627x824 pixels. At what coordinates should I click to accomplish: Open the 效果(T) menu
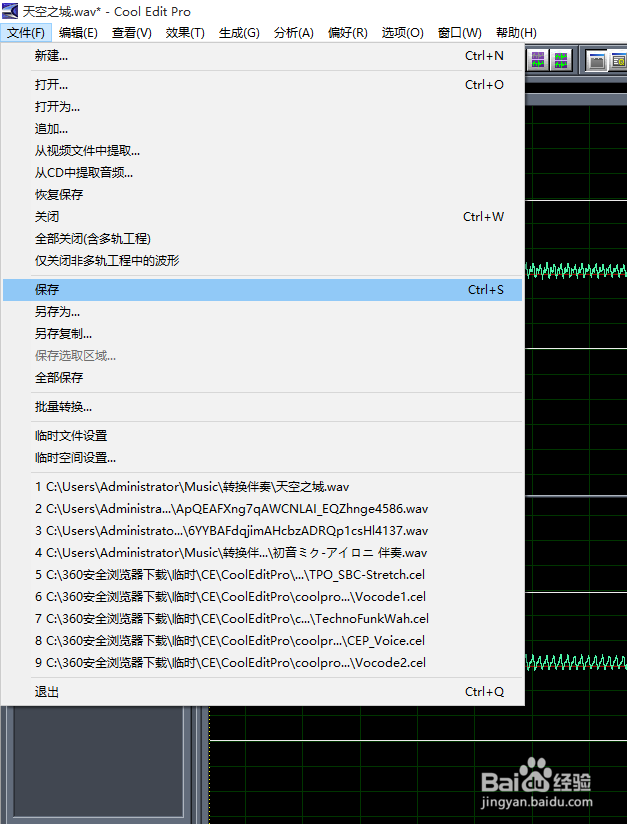point(185,33)
